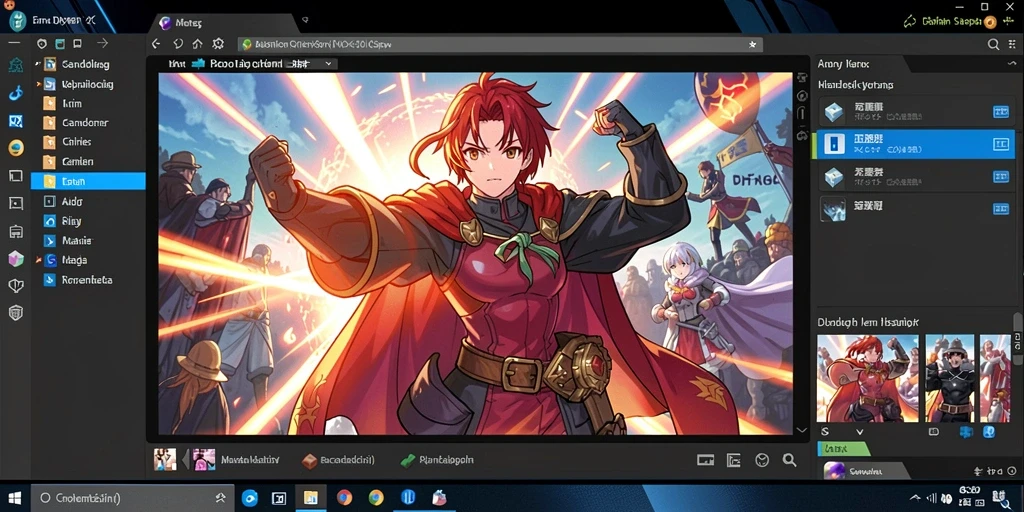1024x512 pixels.
Task: Click the home icon in navigation bar
Action: click(197, 44)
